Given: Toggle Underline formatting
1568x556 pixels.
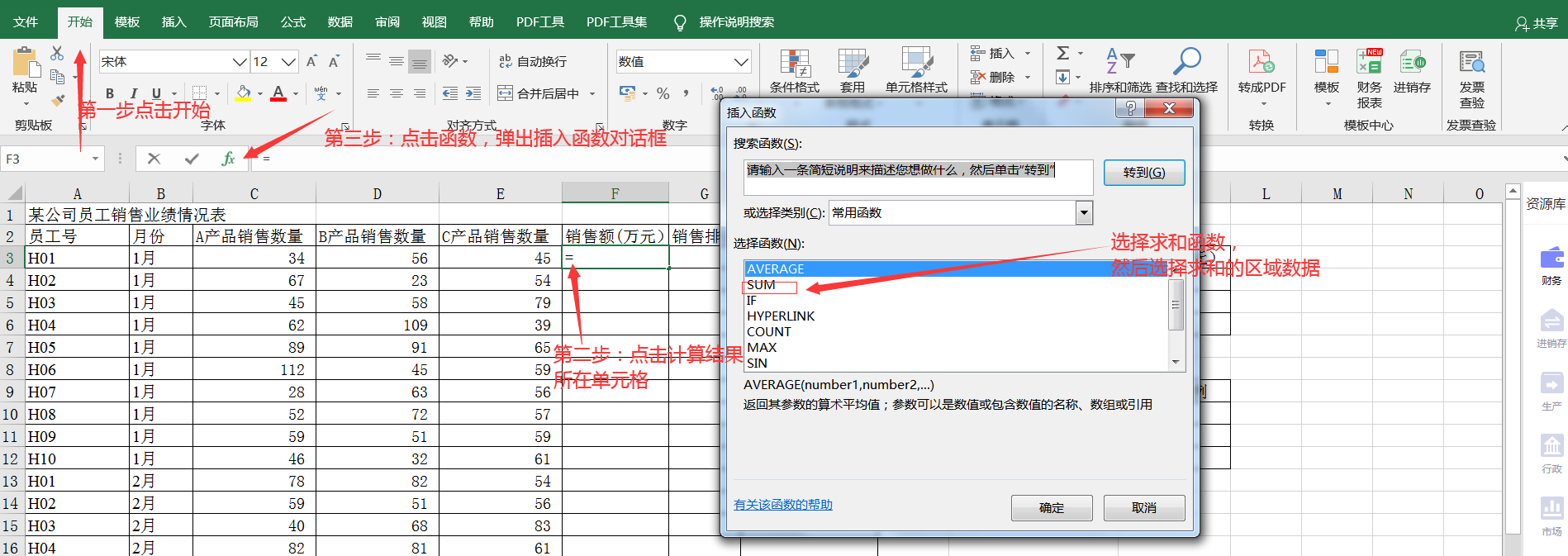Looking at the screenshot, I should coord(156,93).
